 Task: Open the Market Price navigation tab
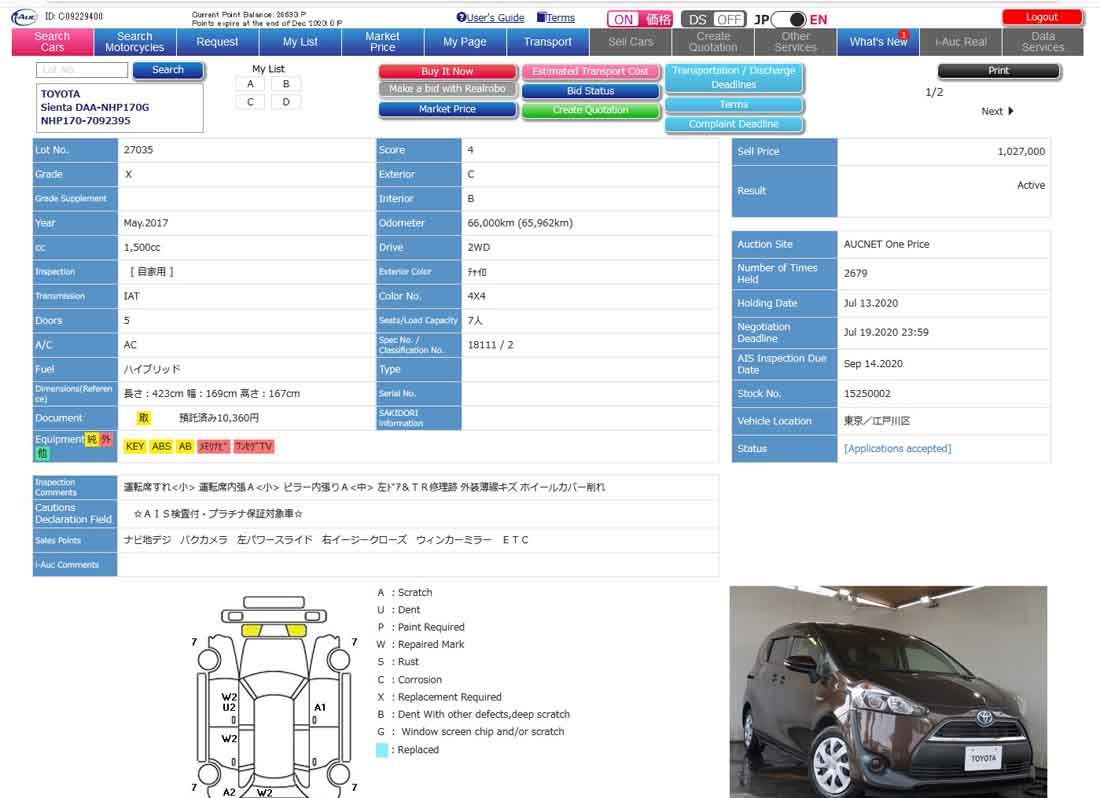[382, 42]
